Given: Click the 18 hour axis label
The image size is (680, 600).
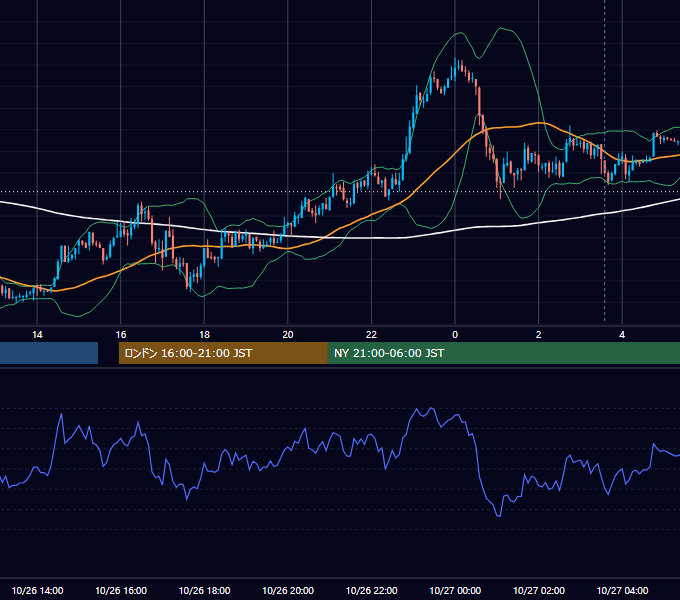Looking at the screenshot, I should point(204,335).
